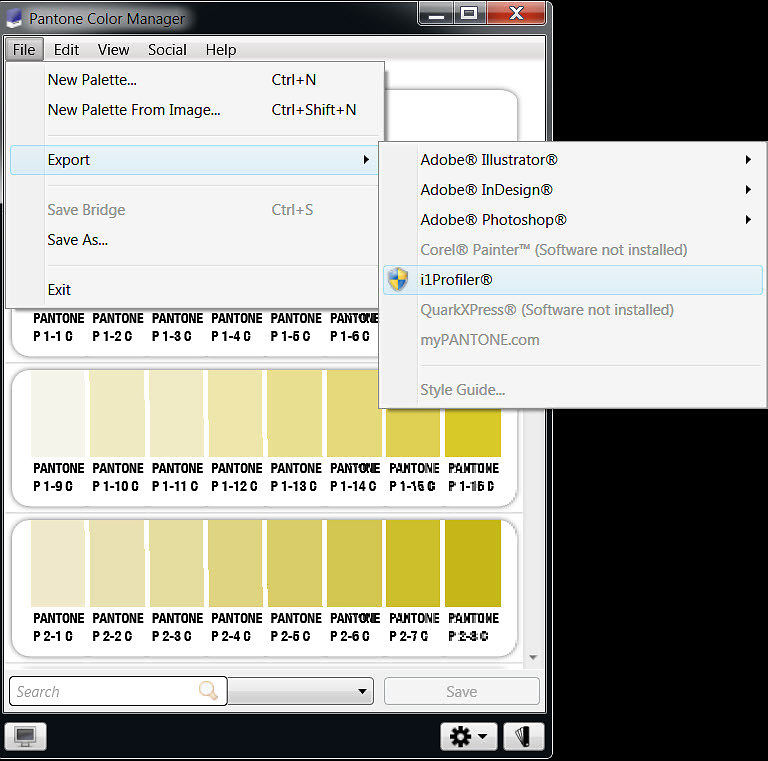Image resolution: width=768 pixels, height=761 pixels.
Task: Click the shield icon beside i1Profiler
Action: [398, 280]
